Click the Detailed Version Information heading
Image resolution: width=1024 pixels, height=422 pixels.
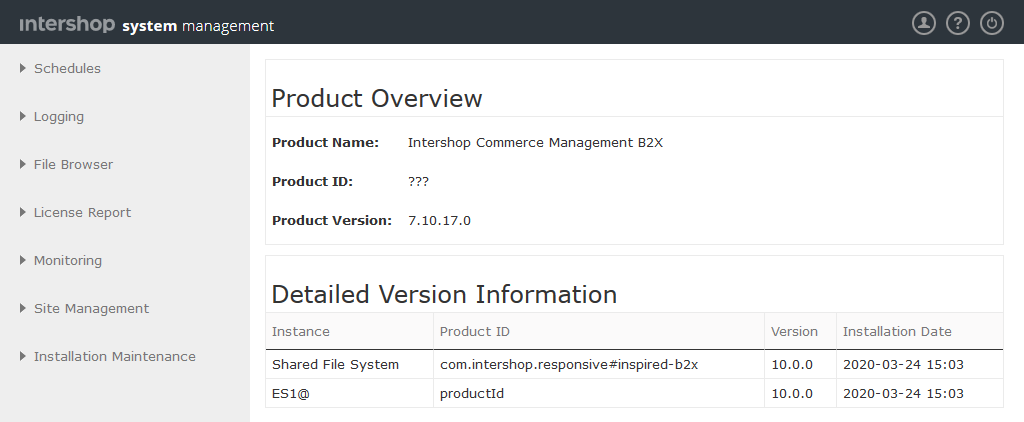(444, 295)
